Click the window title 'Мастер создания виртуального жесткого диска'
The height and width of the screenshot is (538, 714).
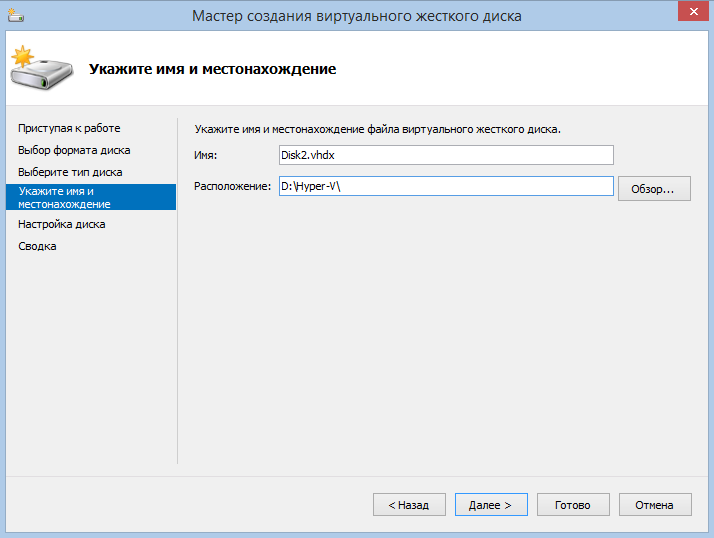356,16
